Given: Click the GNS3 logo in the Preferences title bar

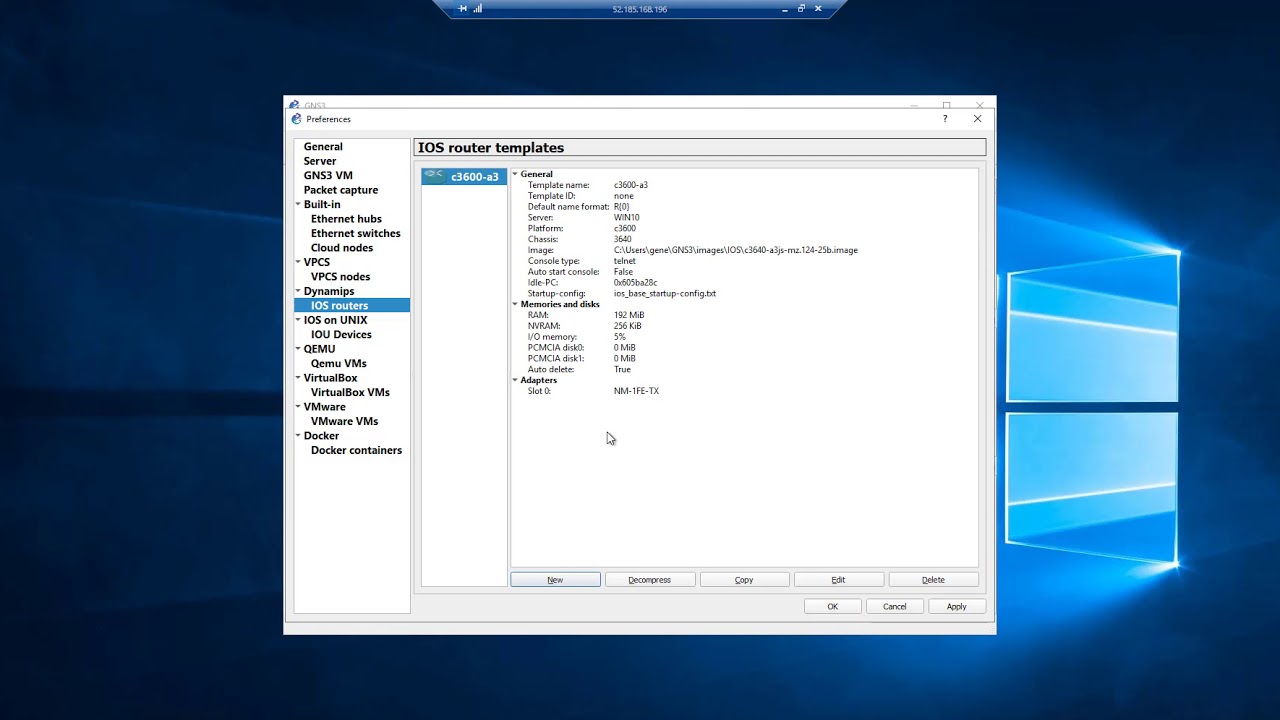Looking at the screenshot, I should click(x=296, y=119).
